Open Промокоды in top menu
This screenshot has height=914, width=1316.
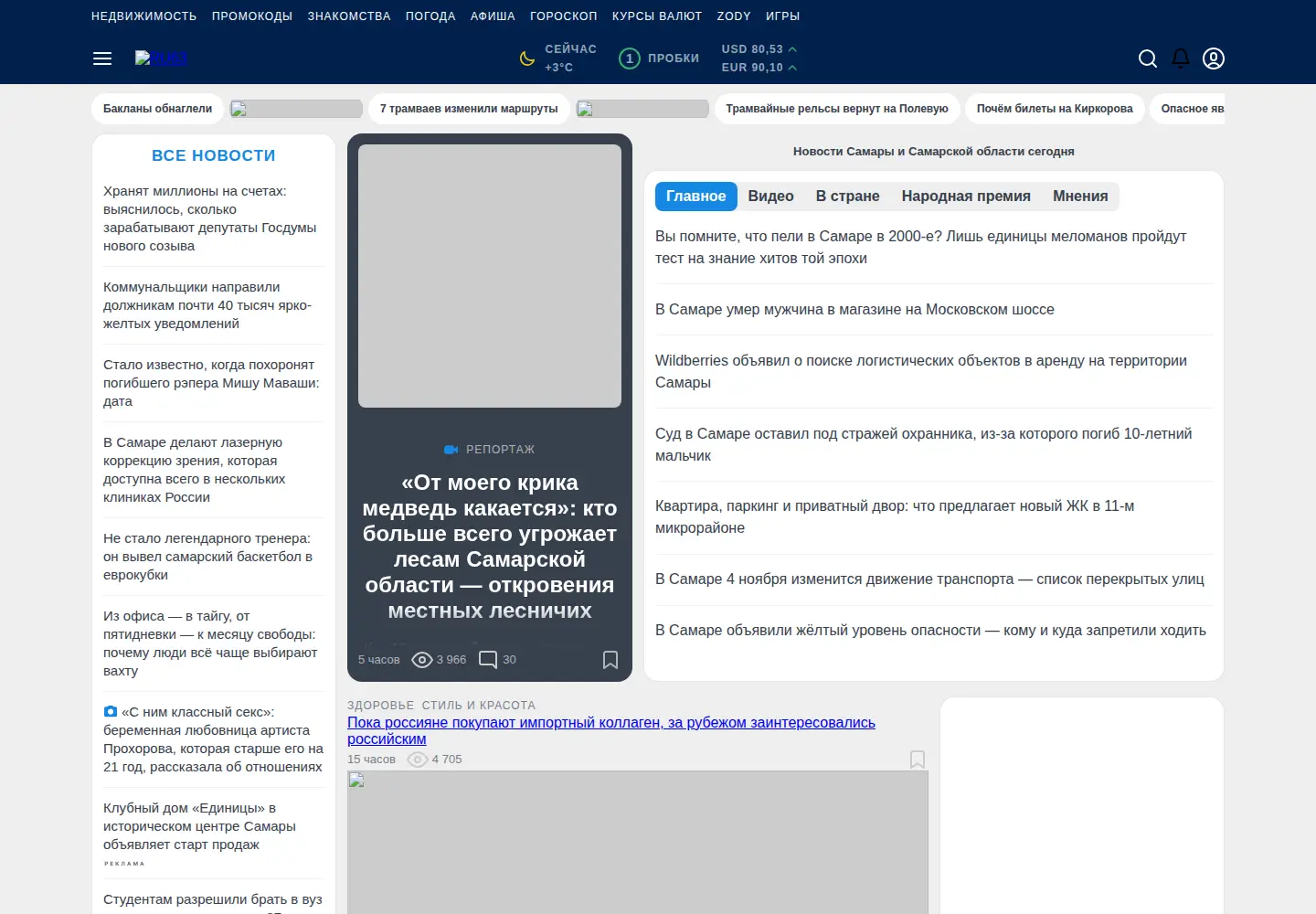point(252,16)
